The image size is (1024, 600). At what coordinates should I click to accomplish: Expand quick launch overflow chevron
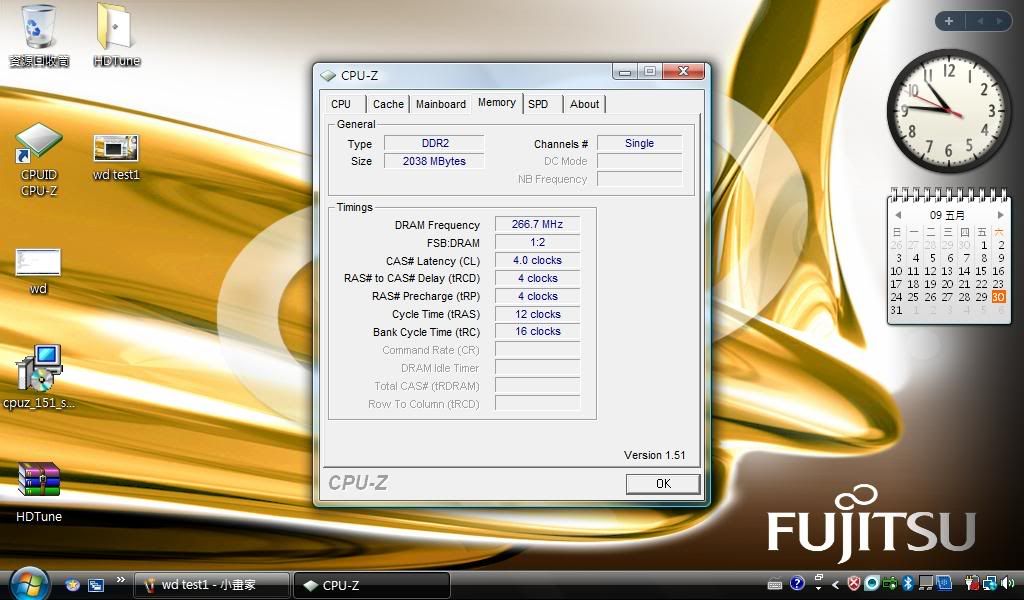pos(120,579)
